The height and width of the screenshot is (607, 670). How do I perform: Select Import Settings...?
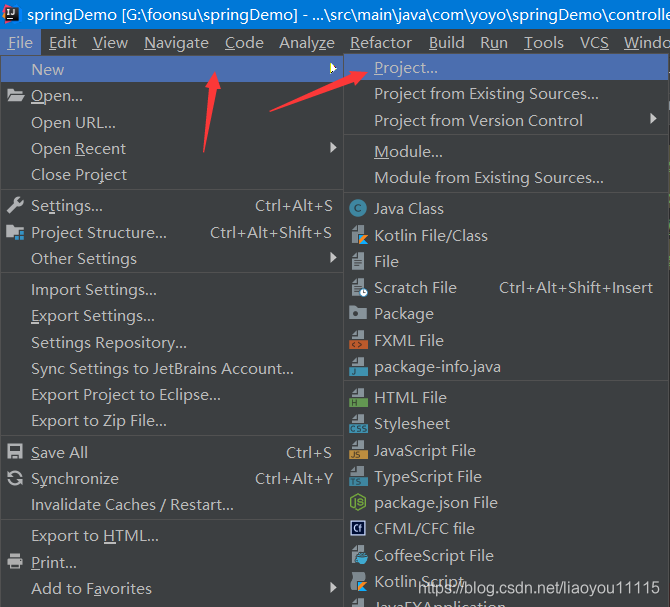172,290
